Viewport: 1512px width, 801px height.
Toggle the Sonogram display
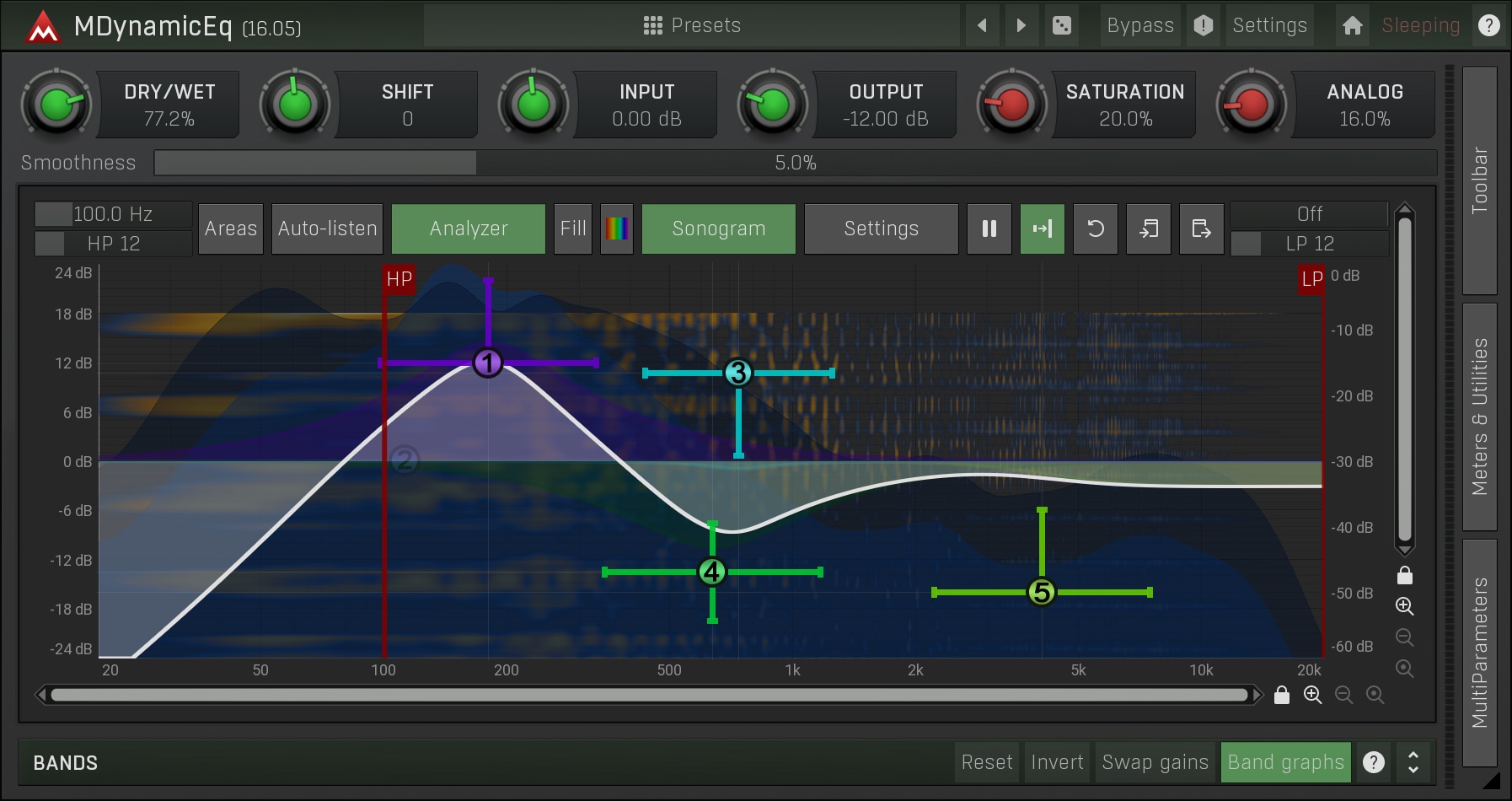(x=719, y=228)
